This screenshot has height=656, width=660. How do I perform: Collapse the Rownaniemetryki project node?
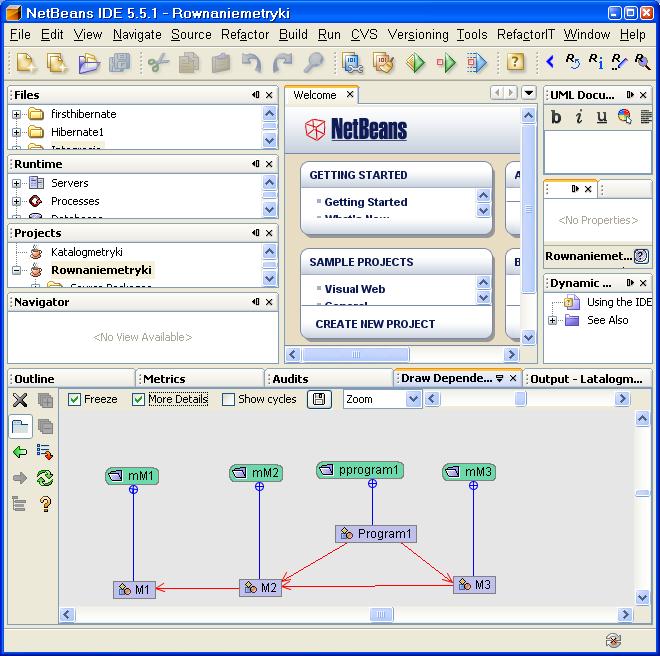click(x=16, y=270)
